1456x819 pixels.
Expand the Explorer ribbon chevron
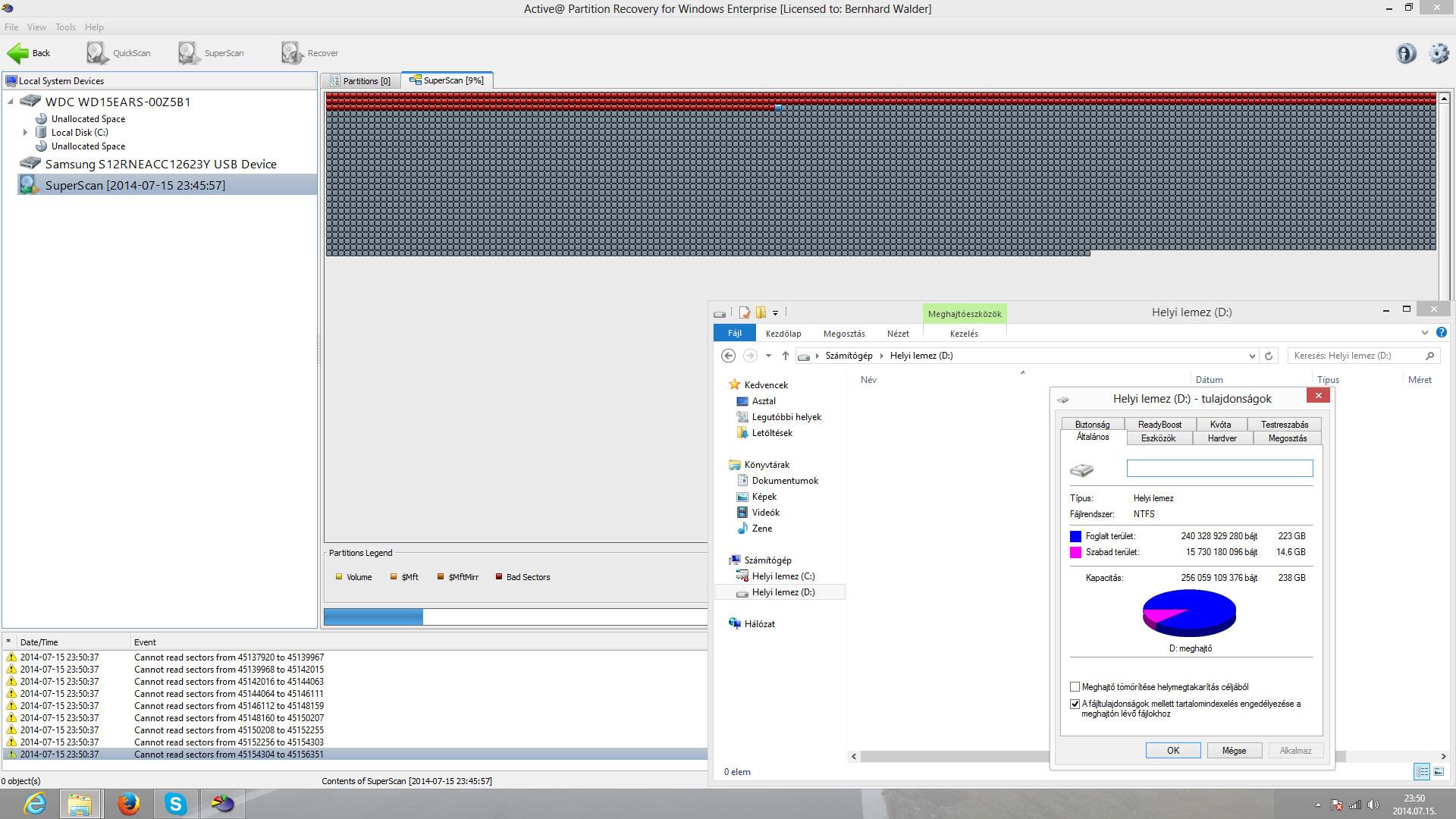[x=1424, y=333]
